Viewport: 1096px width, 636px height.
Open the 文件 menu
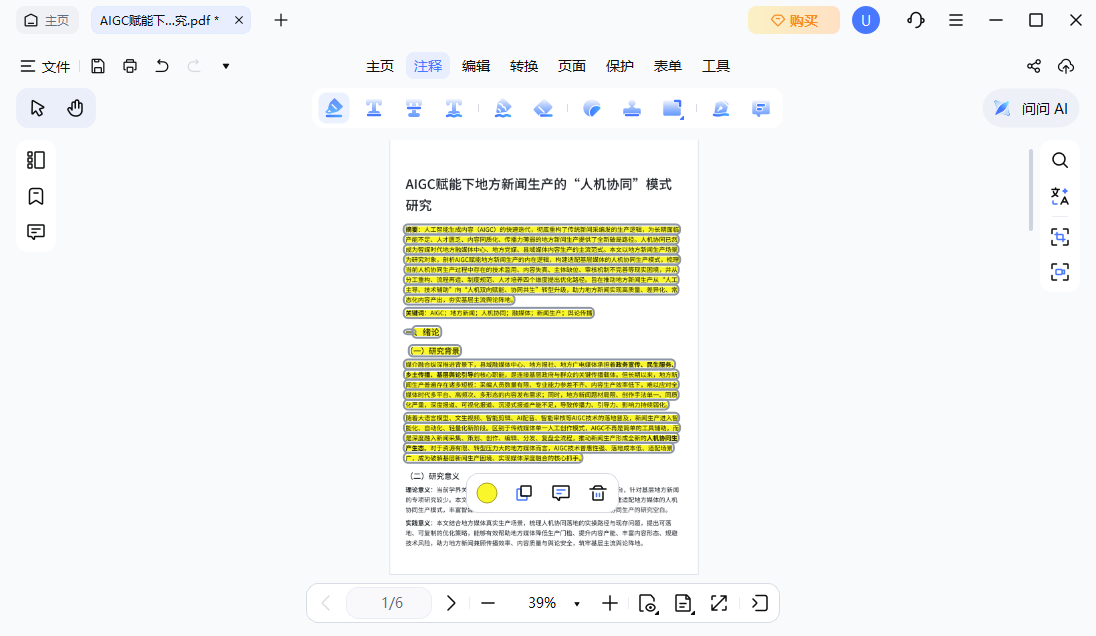click(x=45, y=66)
